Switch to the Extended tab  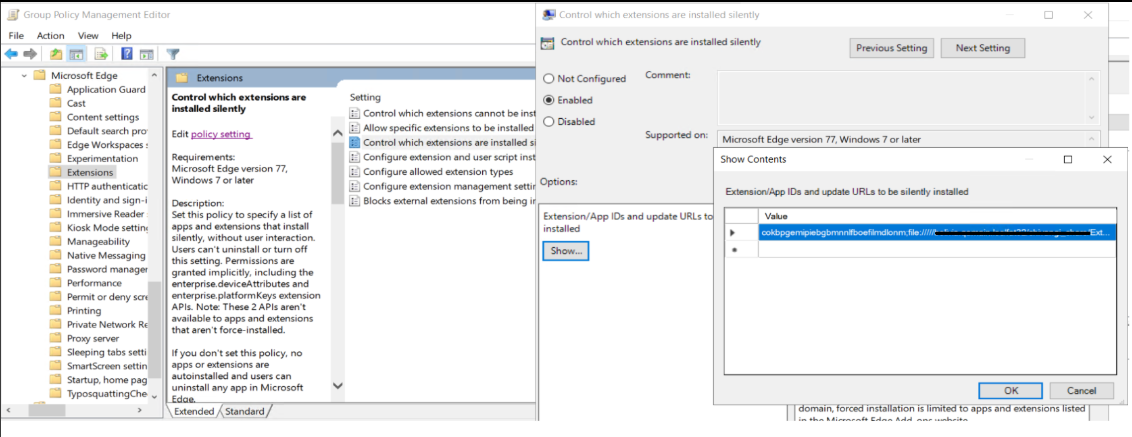[194, 411]
